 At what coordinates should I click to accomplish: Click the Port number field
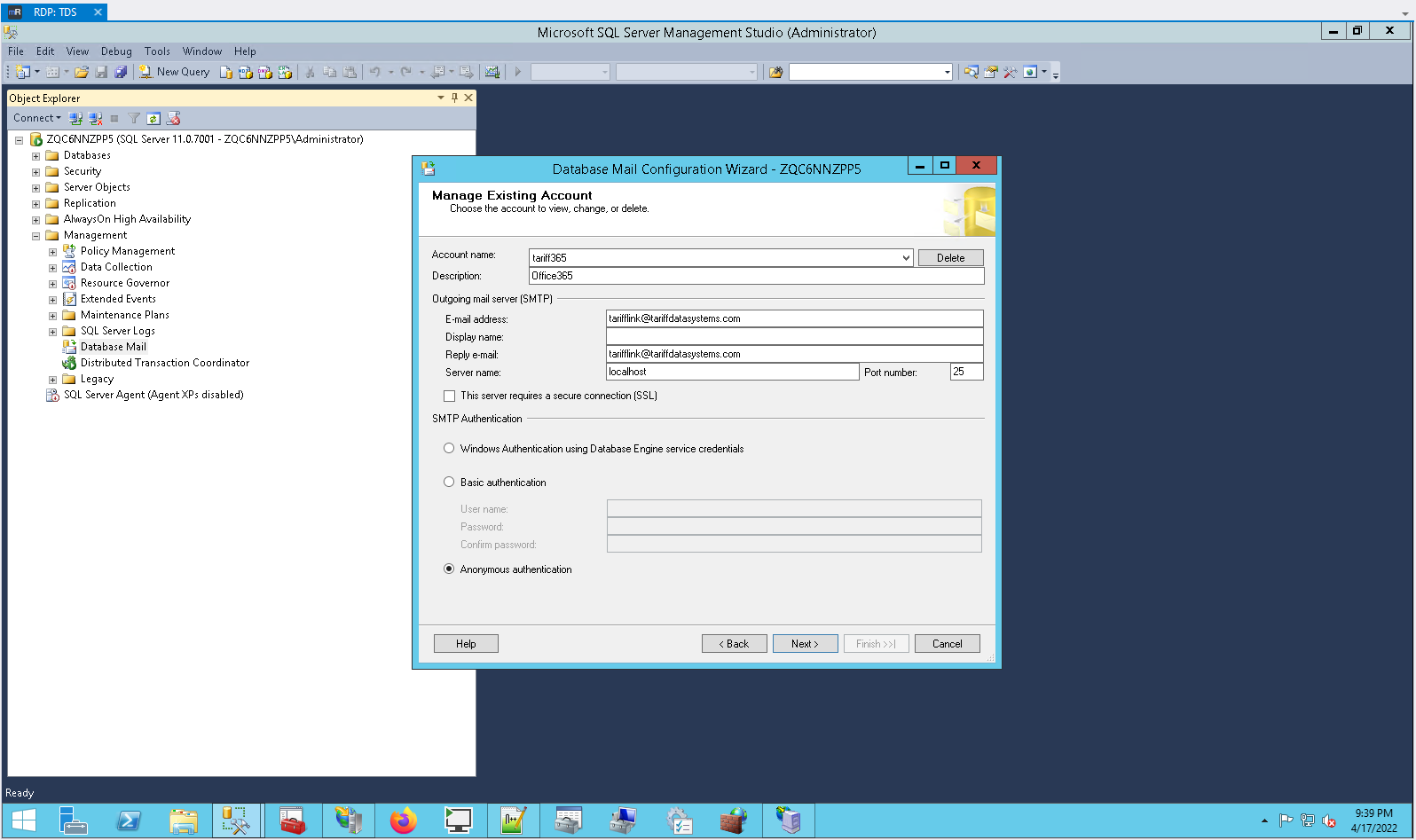coord(966,372)
